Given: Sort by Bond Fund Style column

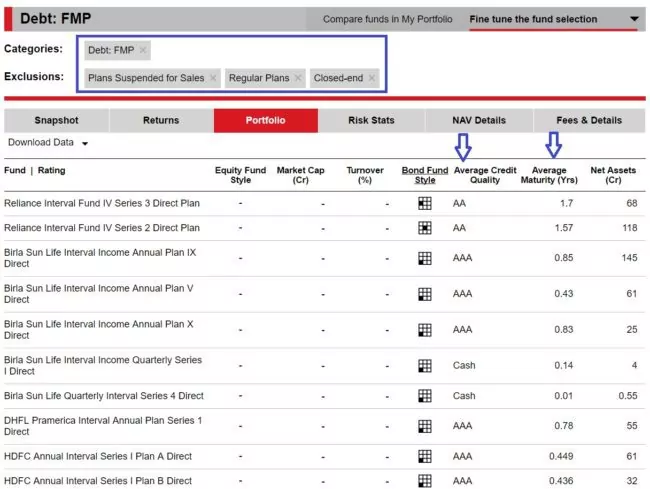Looking at the screenshot, I should (x=425, y=175).
